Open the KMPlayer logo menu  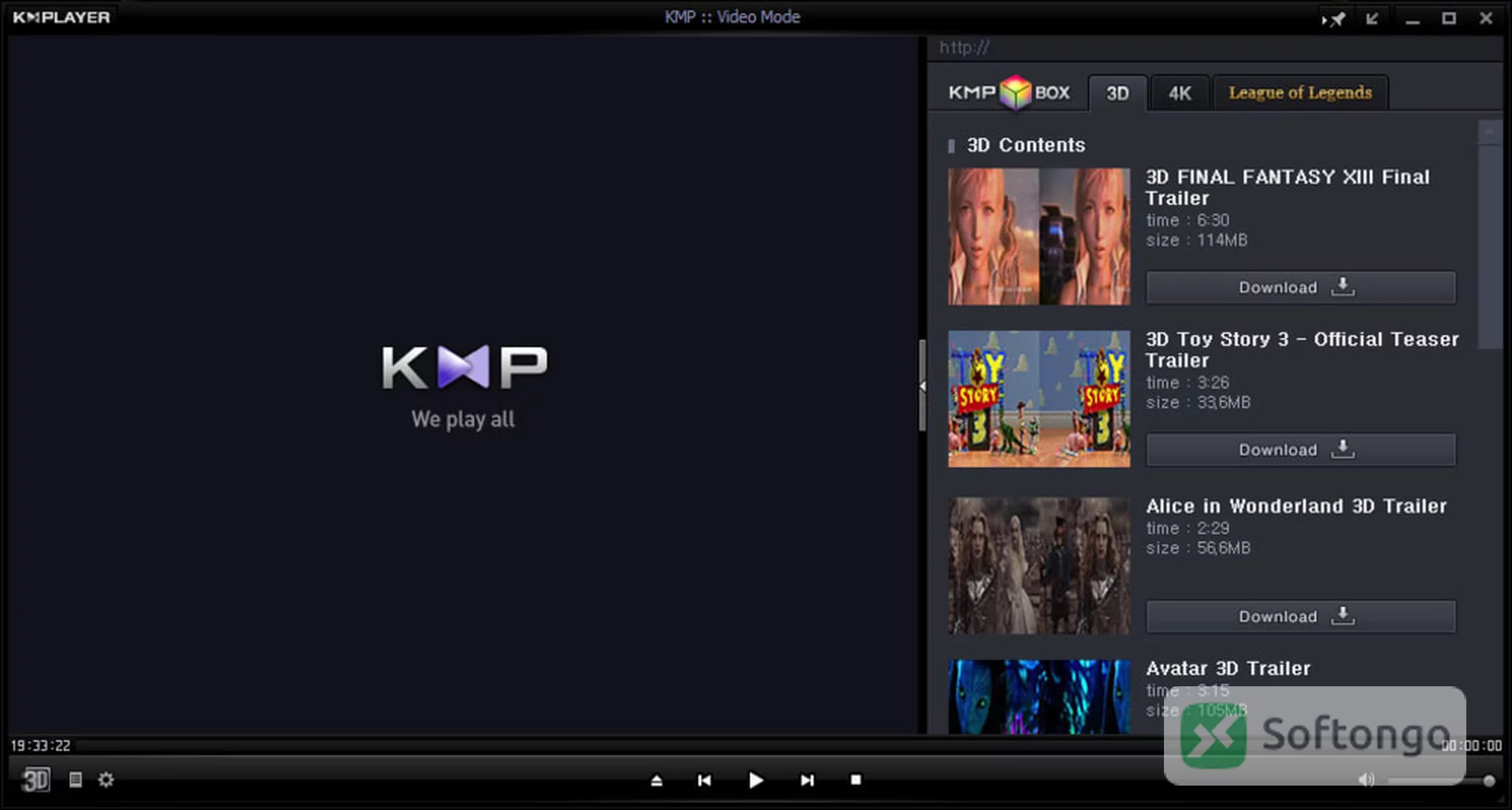pyautogui.click(x=61, y=17)
